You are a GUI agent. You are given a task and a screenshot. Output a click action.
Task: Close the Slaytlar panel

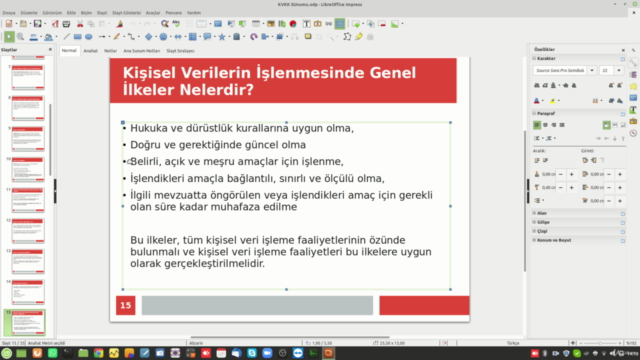(x=50, y=49)
